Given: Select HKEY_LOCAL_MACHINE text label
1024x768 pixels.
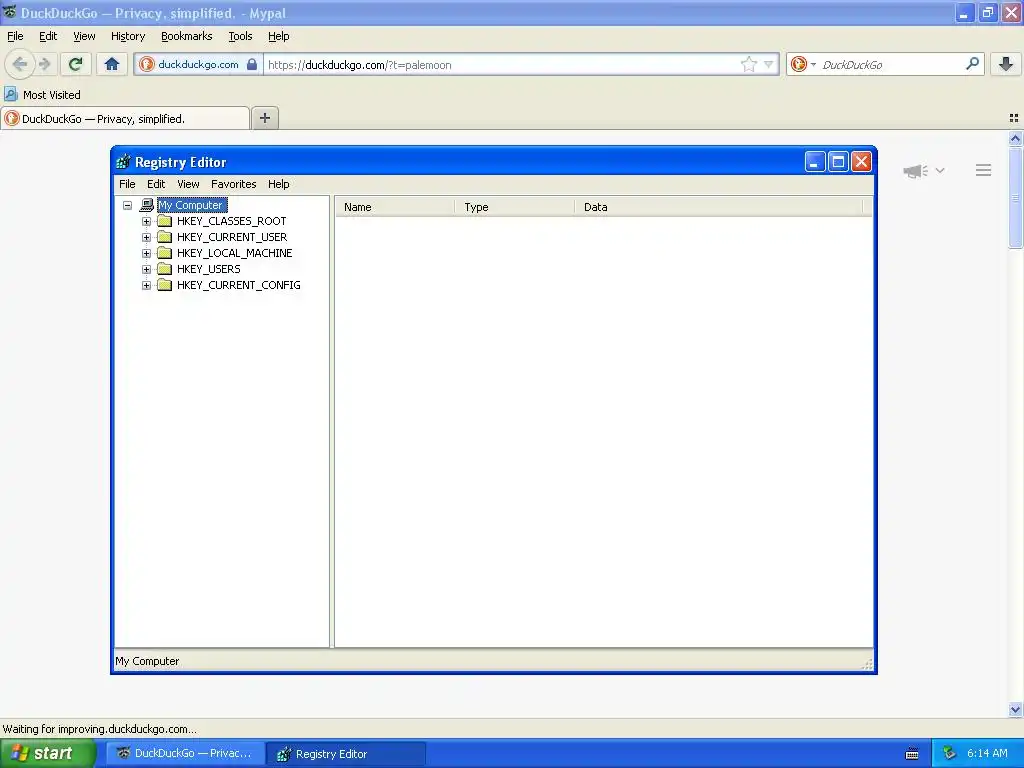Looking at the screenshot, I should (x=234, y=253).
